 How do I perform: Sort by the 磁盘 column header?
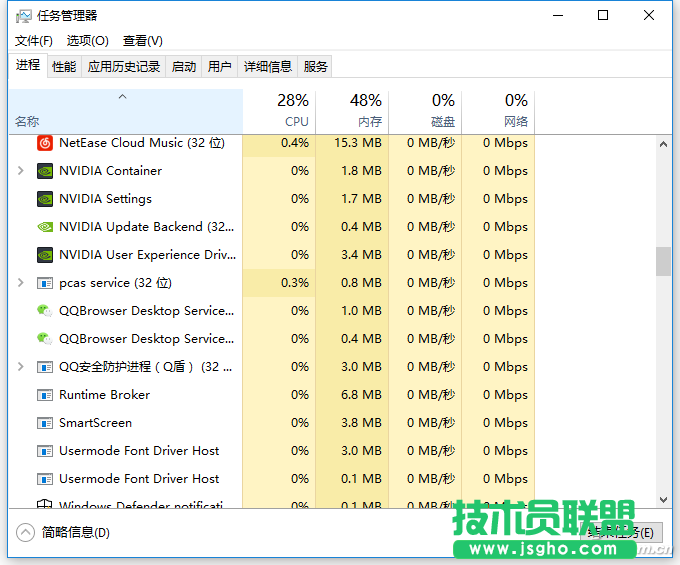point(425,111)
